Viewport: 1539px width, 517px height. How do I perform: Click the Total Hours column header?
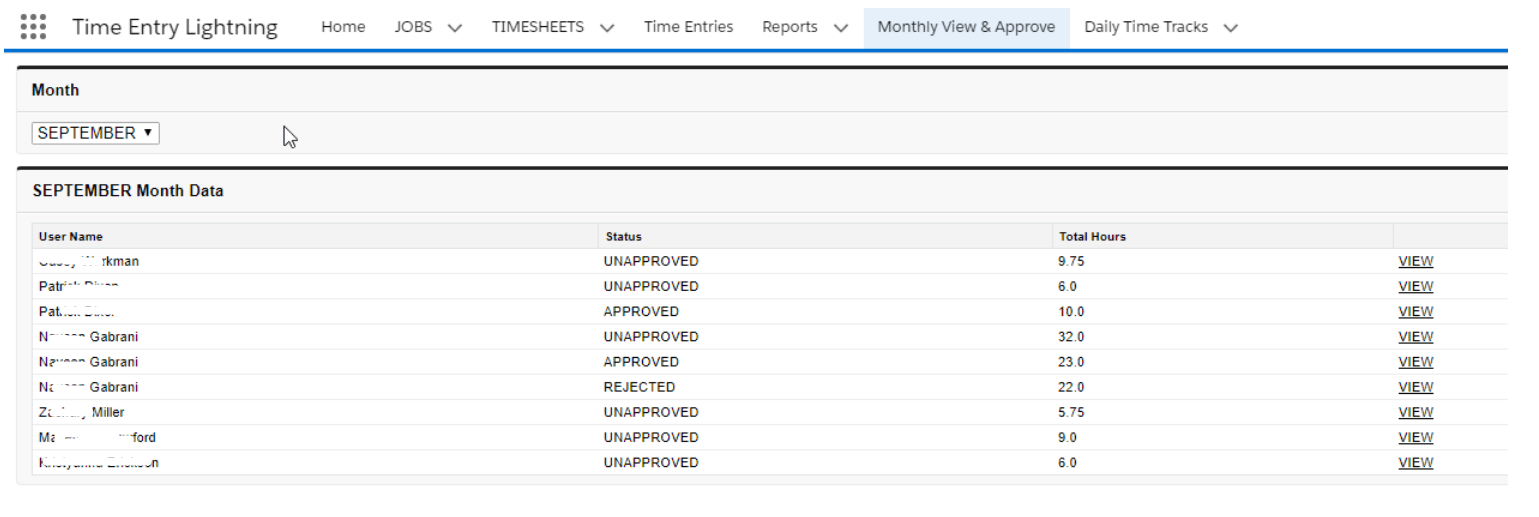(x=1092, y=237)
